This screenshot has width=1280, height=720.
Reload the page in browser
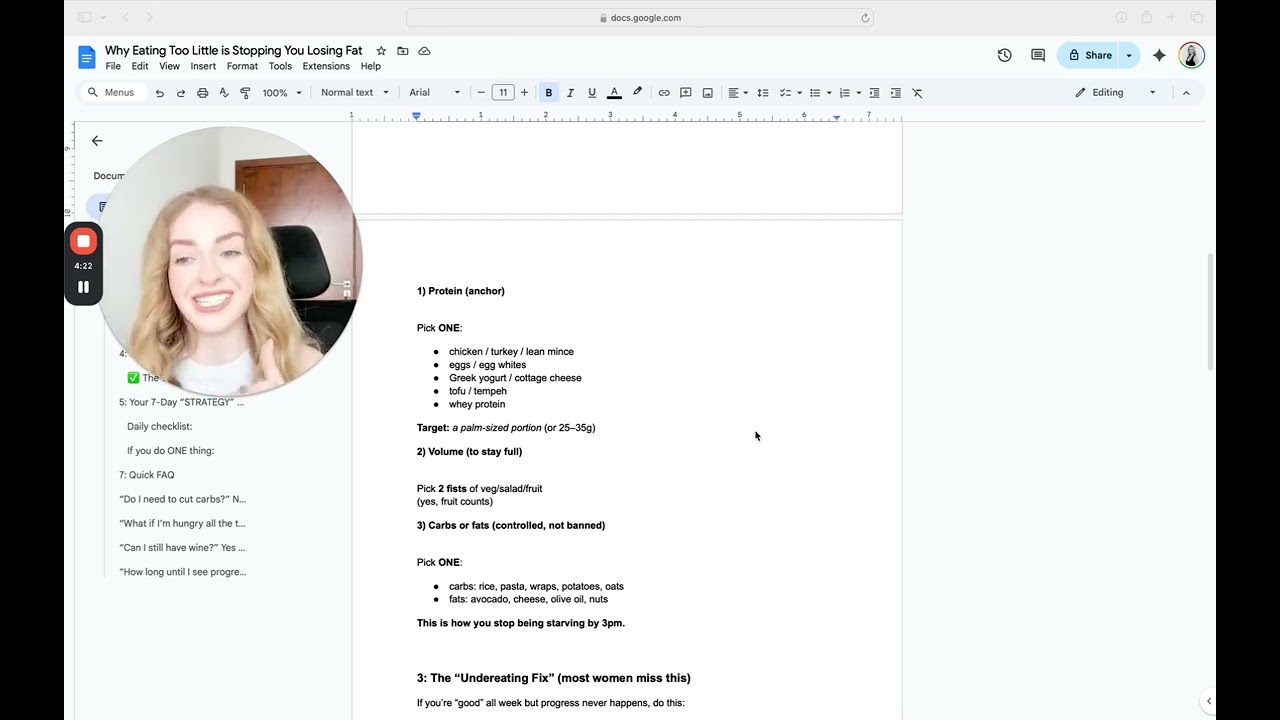865,17
